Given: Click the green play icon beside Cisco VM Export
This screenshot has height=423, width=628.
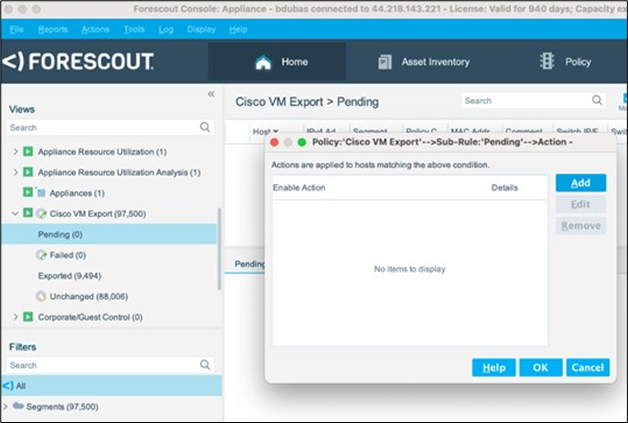Looking at the screenshot, I should pos(28,213).
